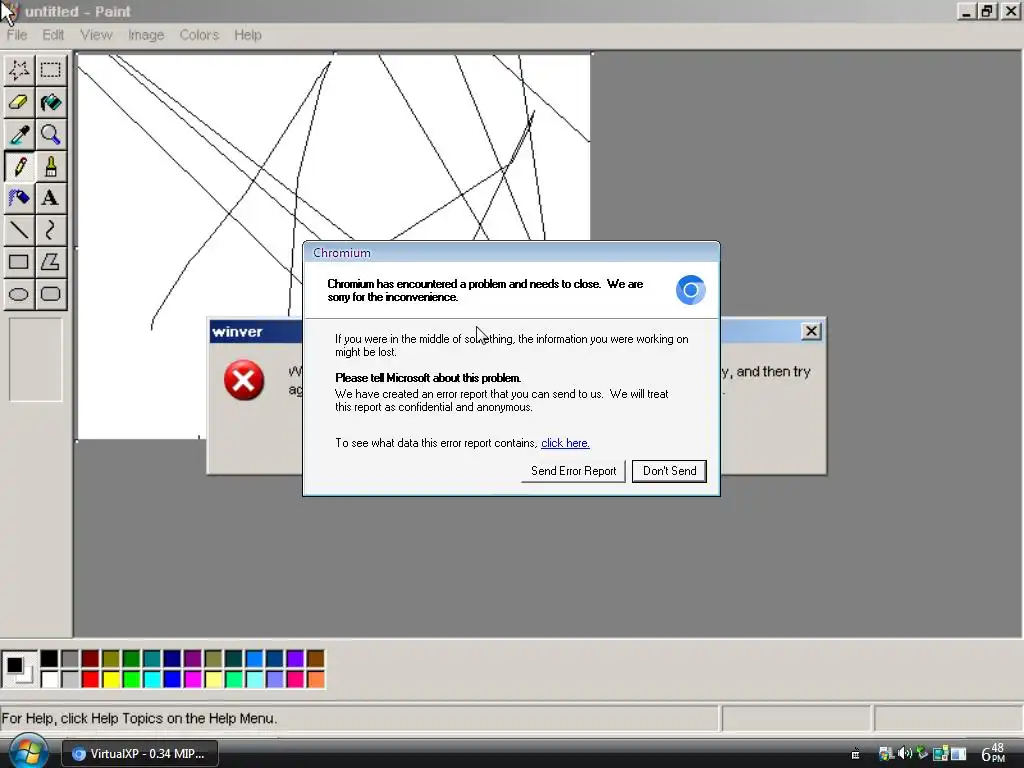Viewport: 1024px width, 768px height.
Task: Select the Text tool
Action: (51, 198)
